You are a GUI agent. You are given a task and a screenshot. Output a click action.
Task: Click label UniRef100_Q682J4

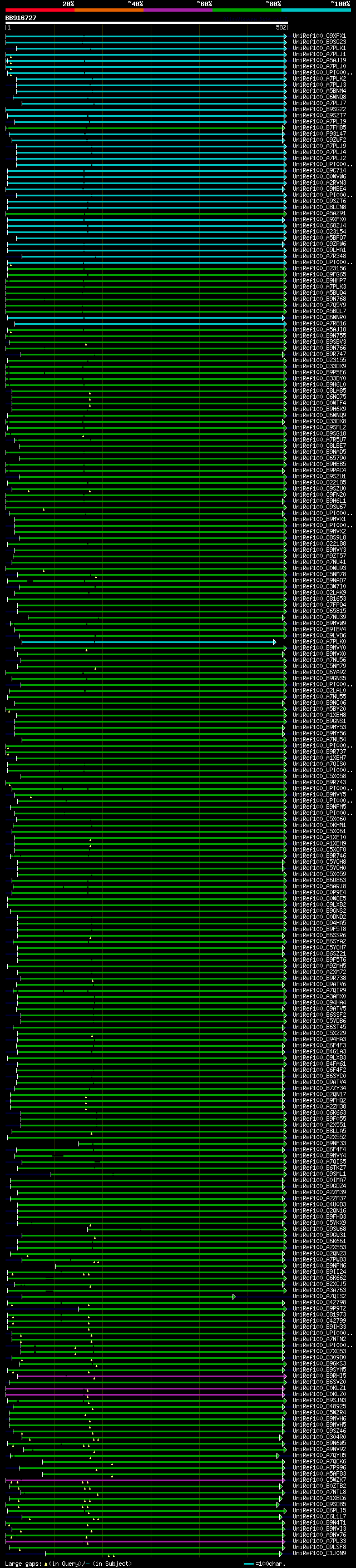pyautogui.click(x=319, y=225)
